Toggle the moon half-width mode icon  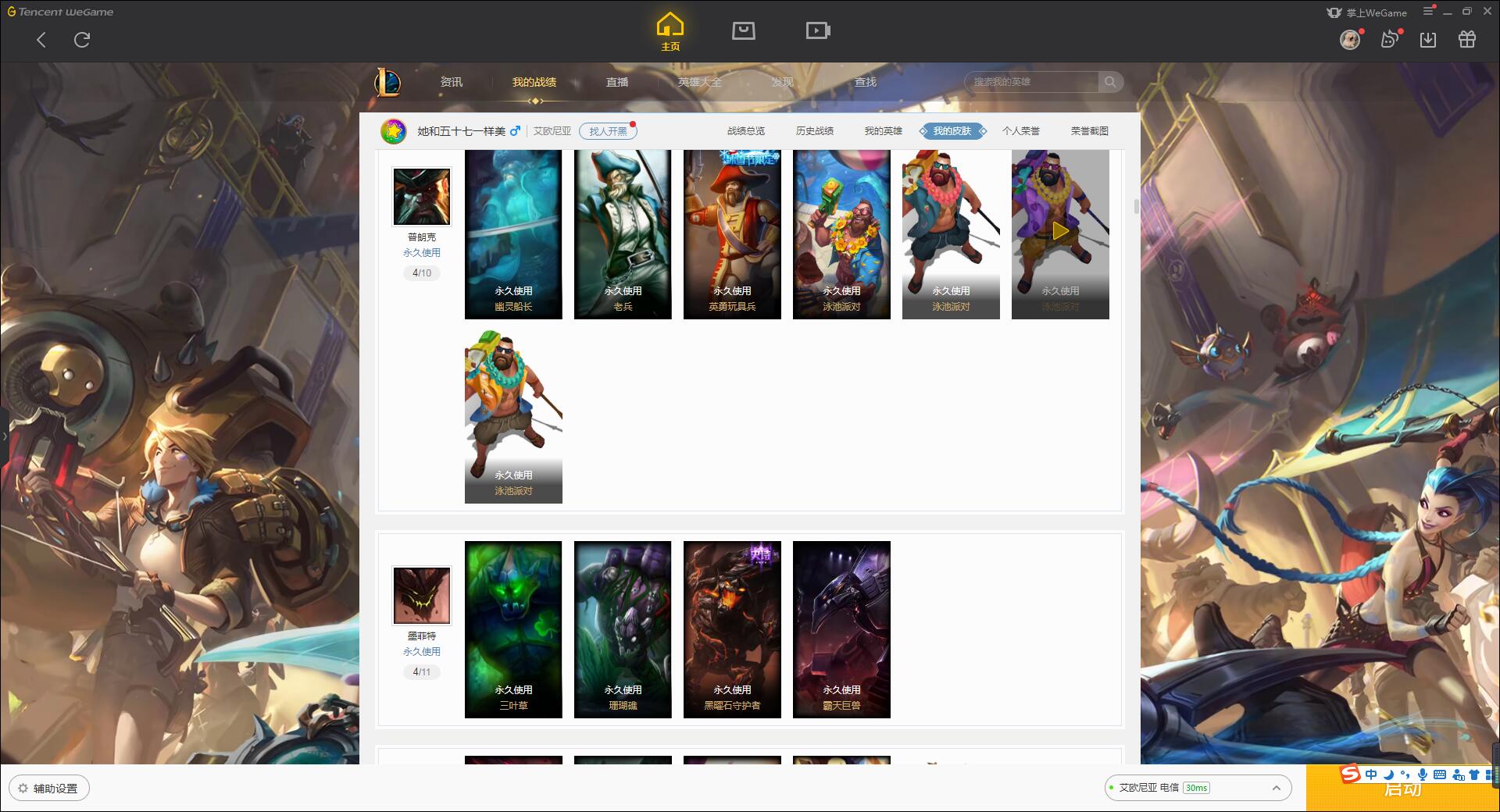pyautogui.click(x=1388, y=775)
